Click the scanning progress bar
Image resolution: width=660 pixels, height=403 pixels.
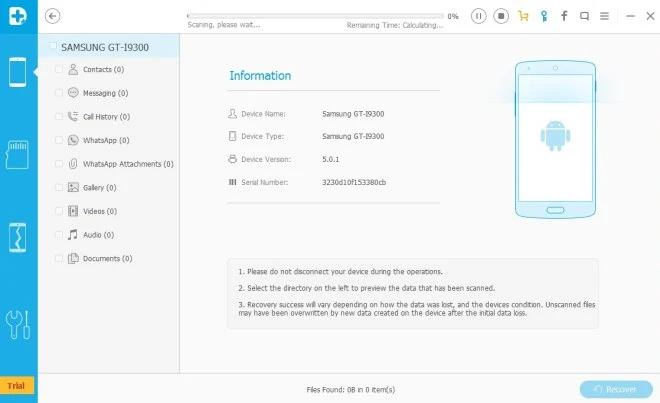coord(313,16)
